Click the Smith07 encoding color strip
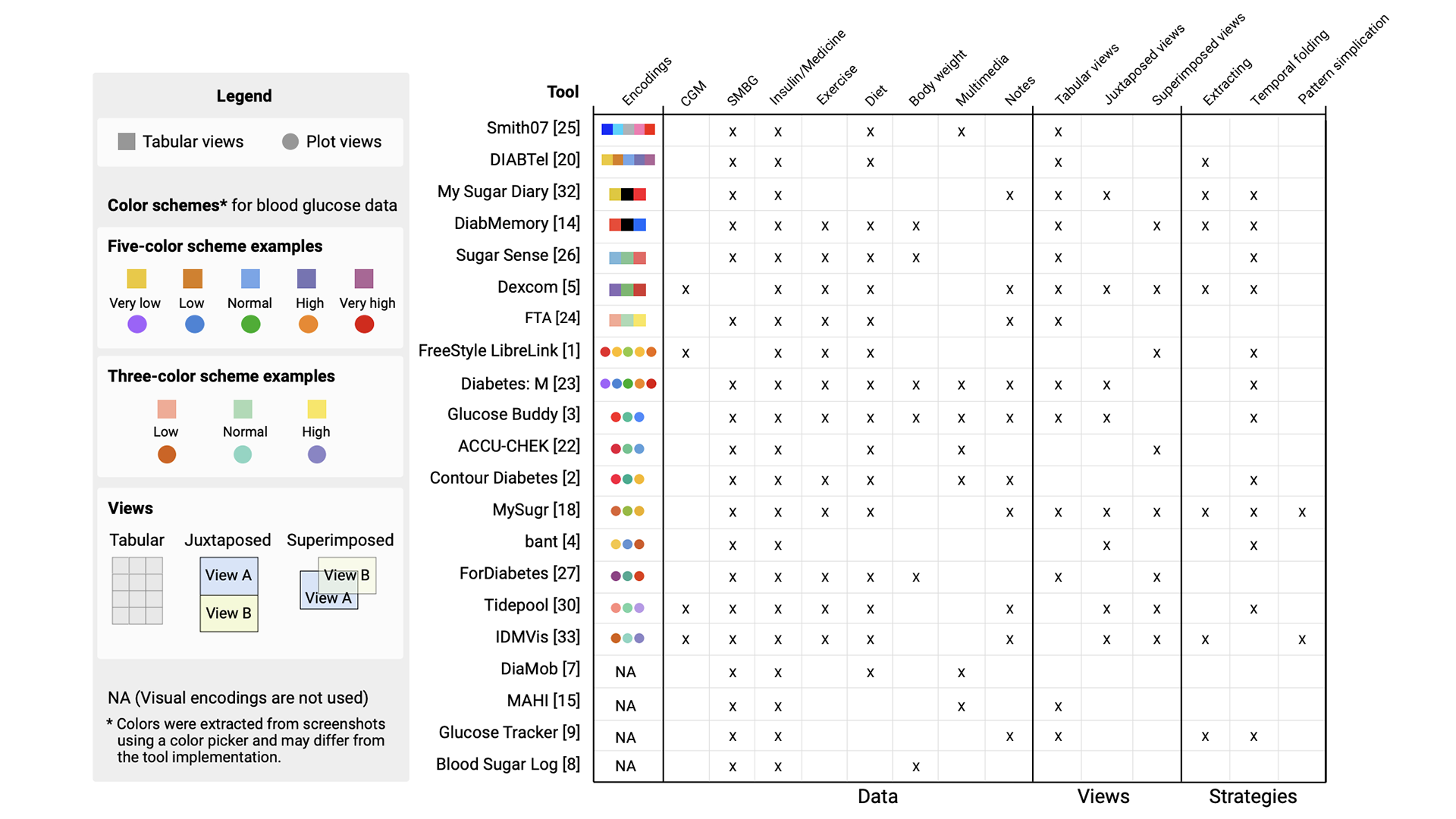Viewport: 1456px width, 819px height. point(628,130)
